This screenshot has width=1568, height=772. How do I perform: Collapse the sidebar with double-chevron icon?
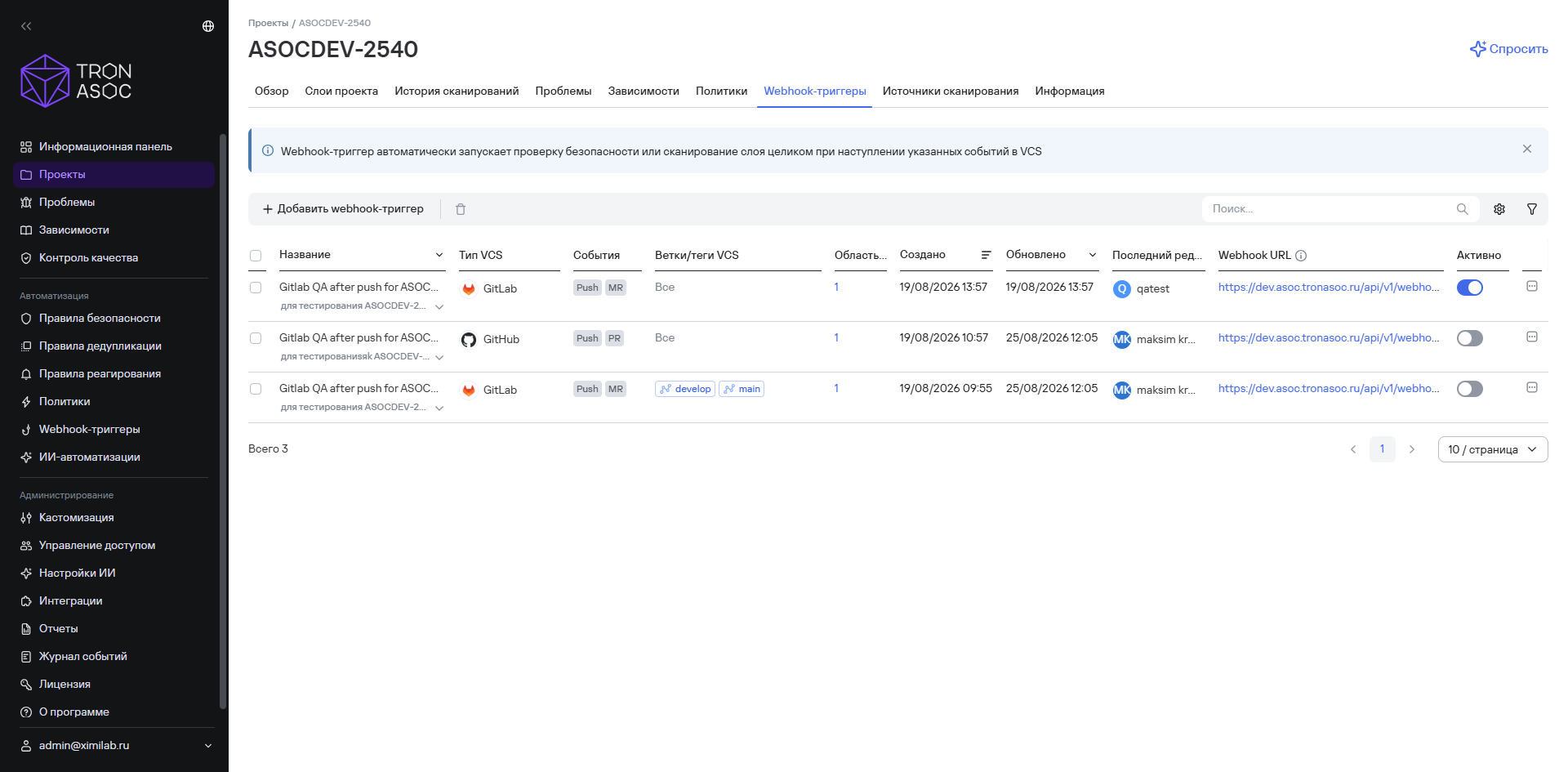tap(26, 26)
